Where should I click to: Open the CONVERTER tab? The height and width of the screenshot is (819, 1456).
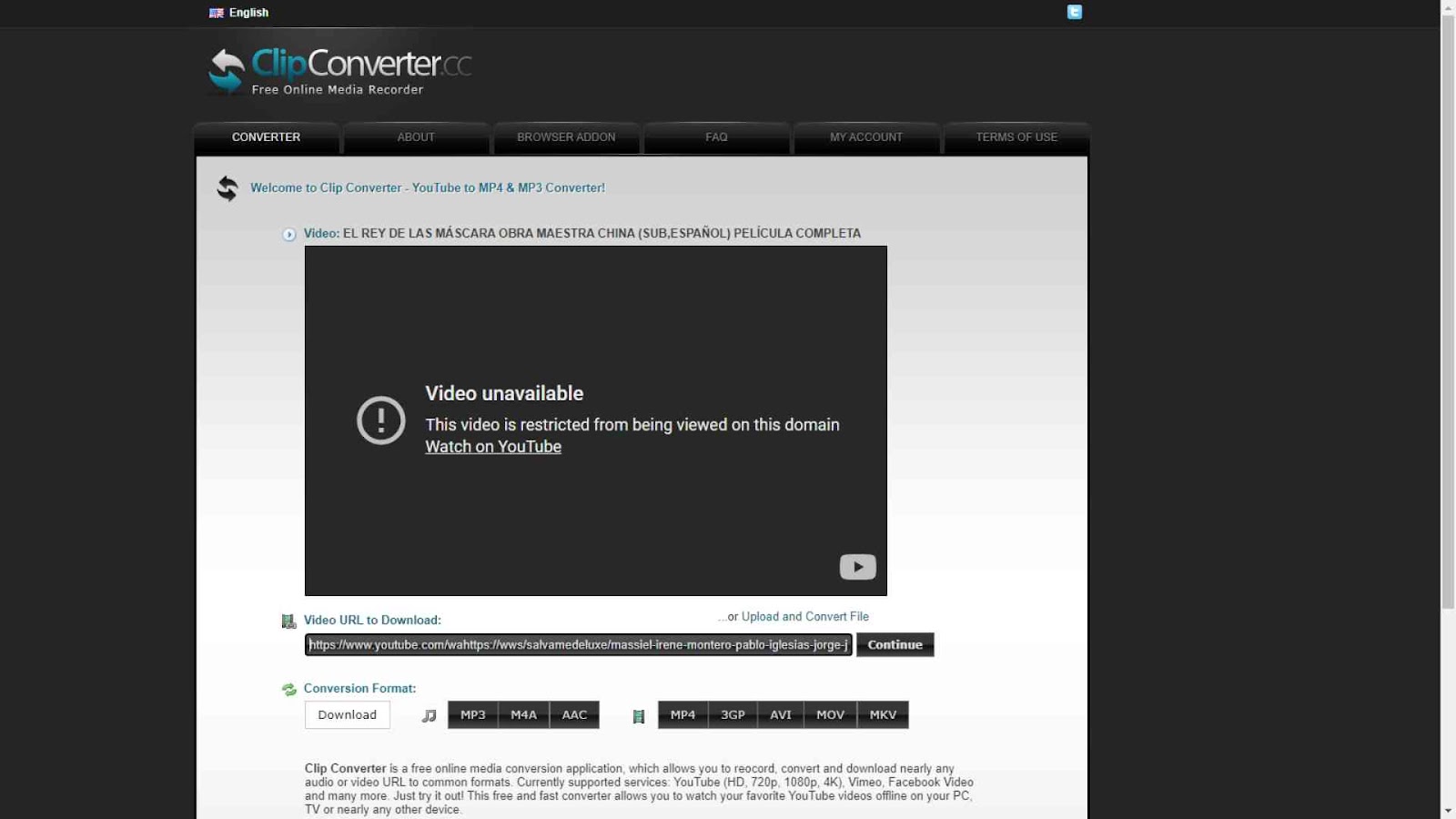click(x=266, y=137)
